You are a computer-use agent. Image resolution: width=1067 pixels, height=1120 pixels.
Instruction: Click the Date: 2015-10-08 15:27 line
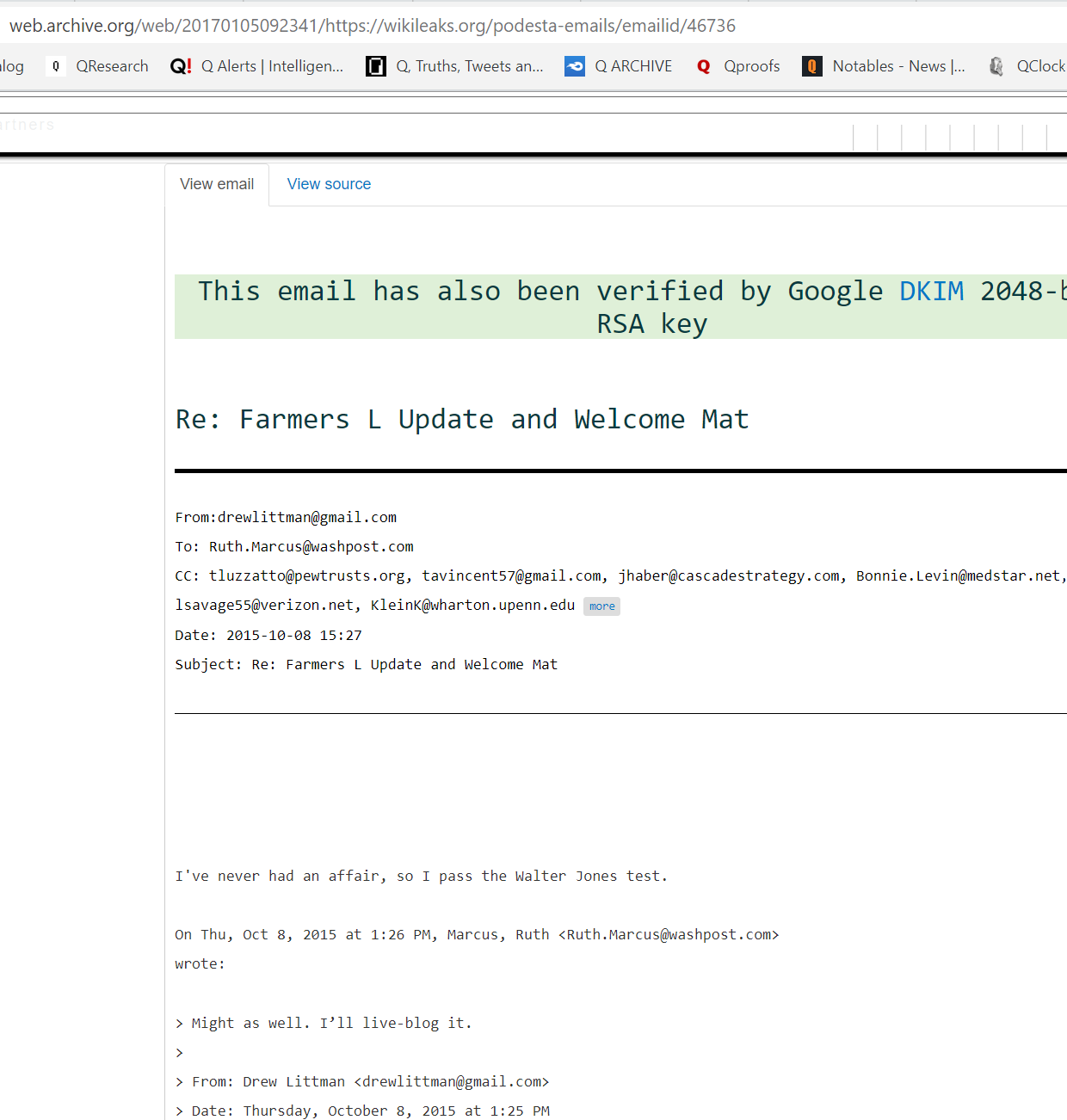[x=268, y=636]
